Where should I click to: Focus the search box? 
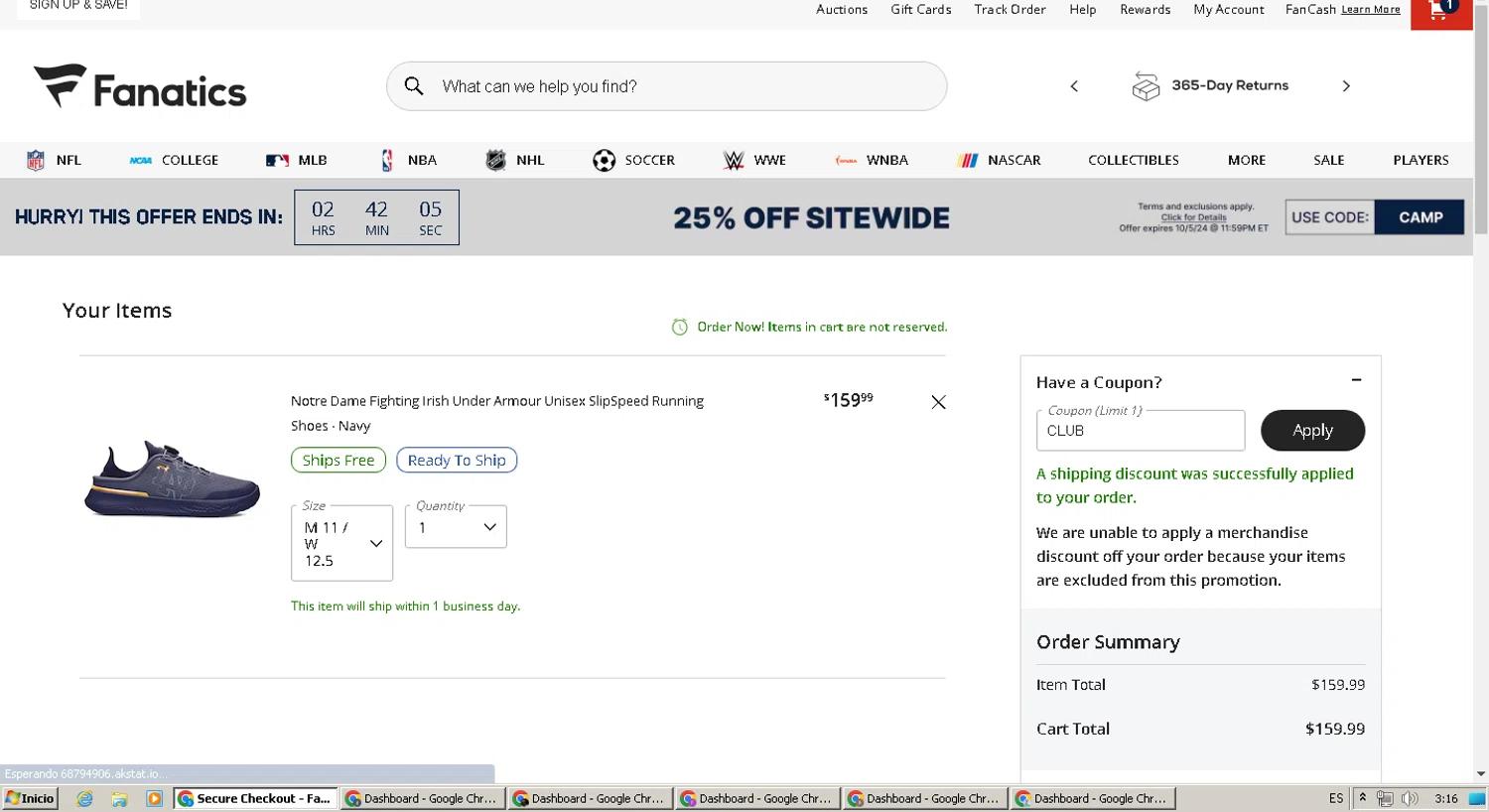tap(666, 86)
